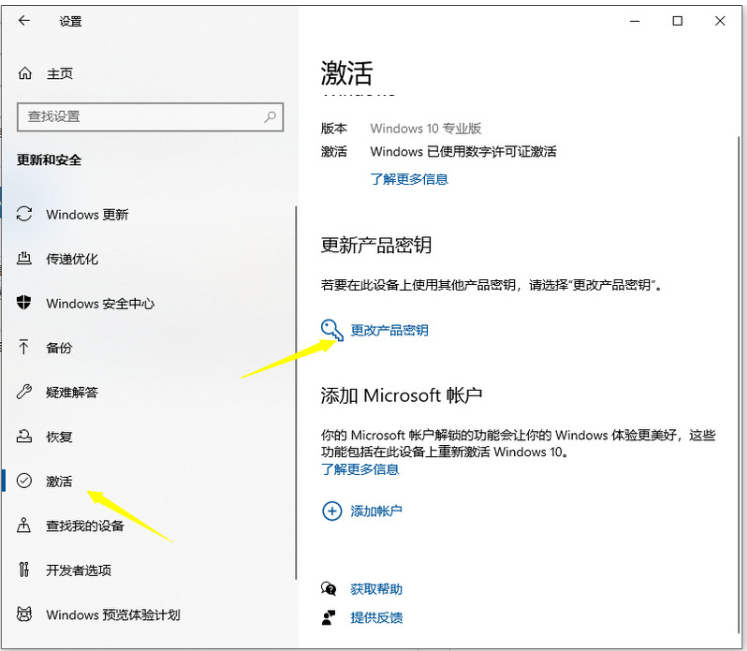Go to the 主页 home page
747x651 pixels.
(x=59, y=74)
